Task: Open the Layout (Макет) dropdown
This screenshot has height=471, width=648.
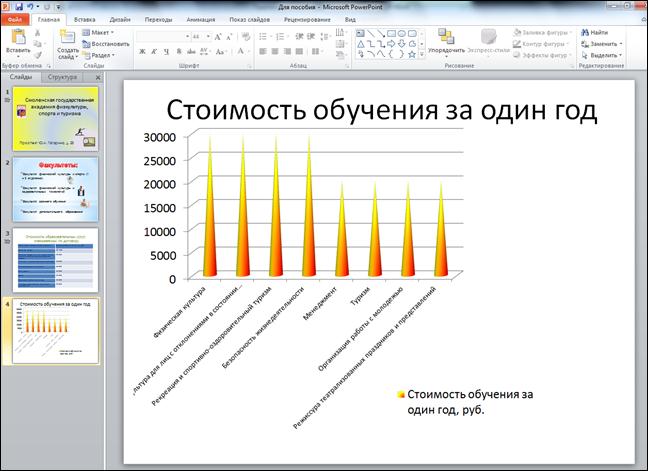Action: coord(102,32)
